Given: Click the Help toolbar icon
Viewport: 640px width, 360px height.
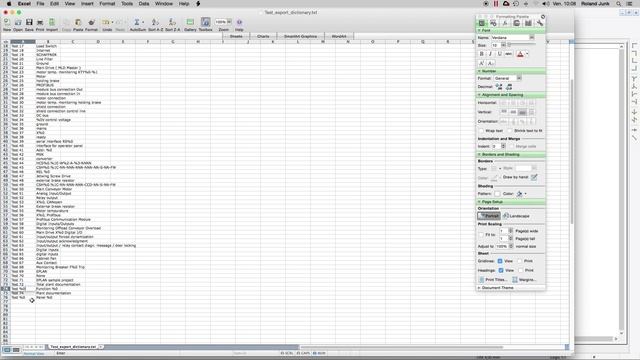Looking at the screenshot, I should pyautogui.click(x=239, y=23).
